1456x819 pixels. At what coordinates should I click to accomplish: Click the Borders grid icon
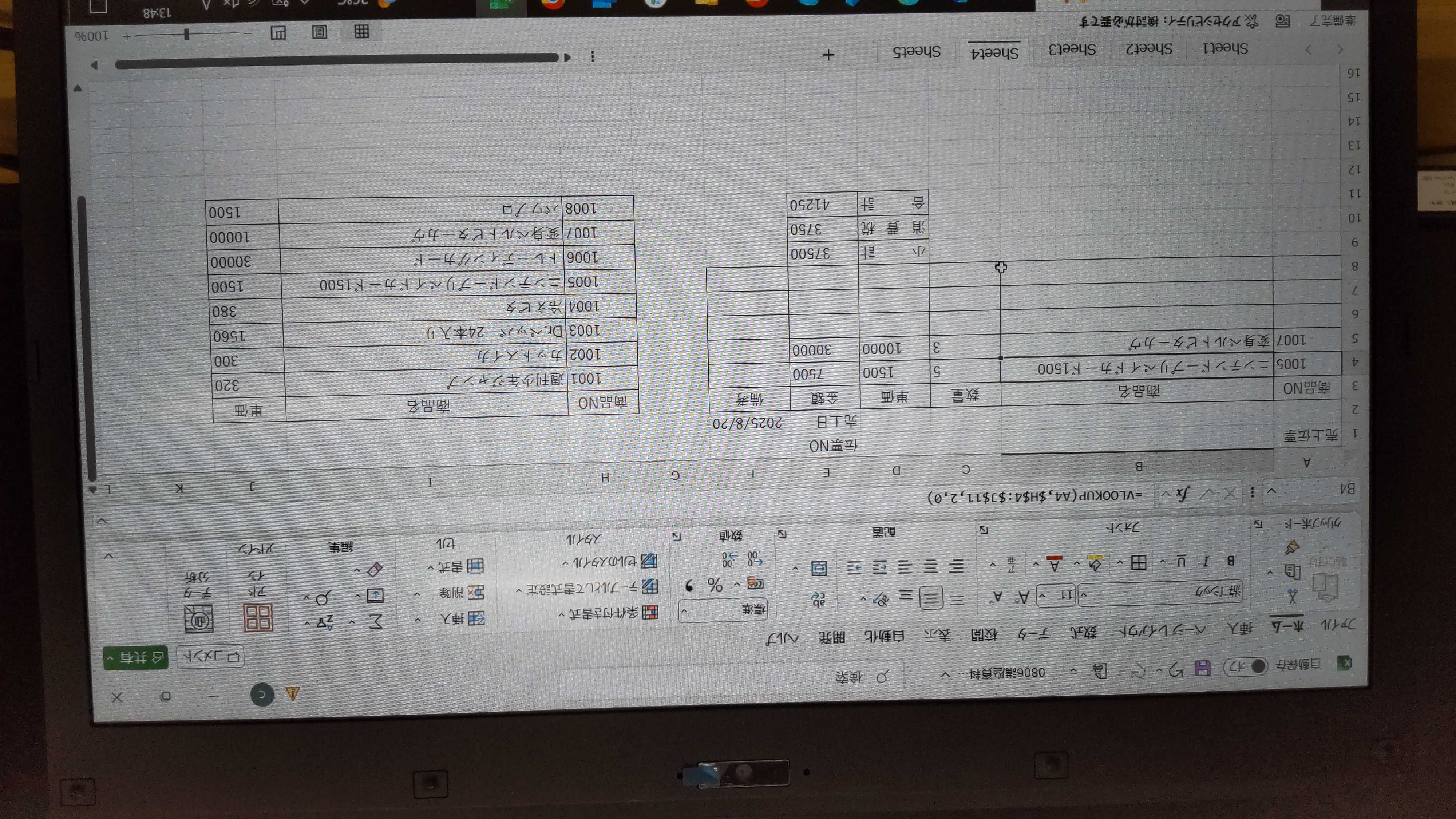click(x=1138, y=562)
